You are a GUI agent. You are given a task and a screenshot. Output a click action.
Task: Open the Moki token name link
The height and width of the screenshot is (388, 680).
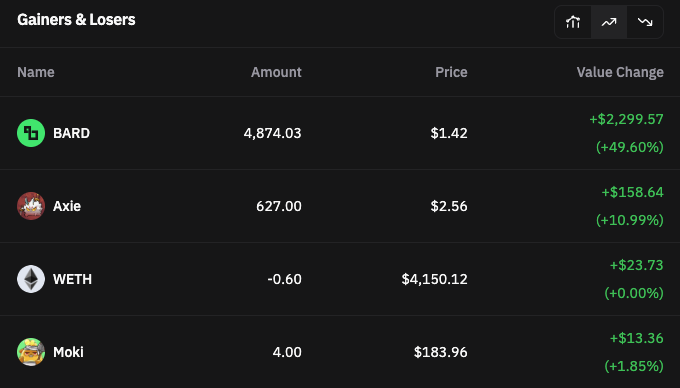point(69,352)
